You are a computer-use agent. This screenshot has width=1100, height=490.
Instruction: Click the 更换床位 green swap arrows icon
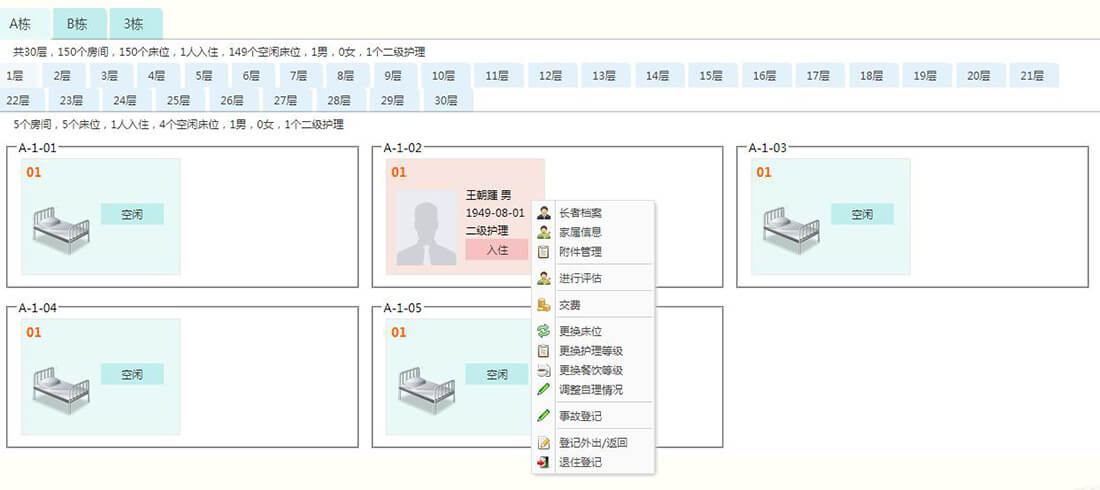point(544,331)
